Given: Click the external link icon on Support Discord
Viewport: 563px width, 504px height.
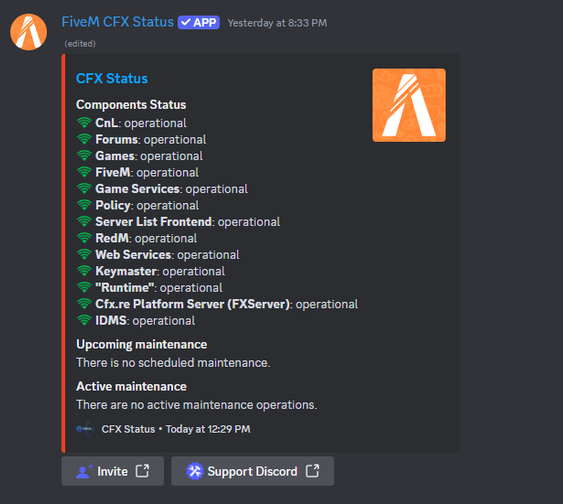Looking at the screenshot, I should click(312, 471).
